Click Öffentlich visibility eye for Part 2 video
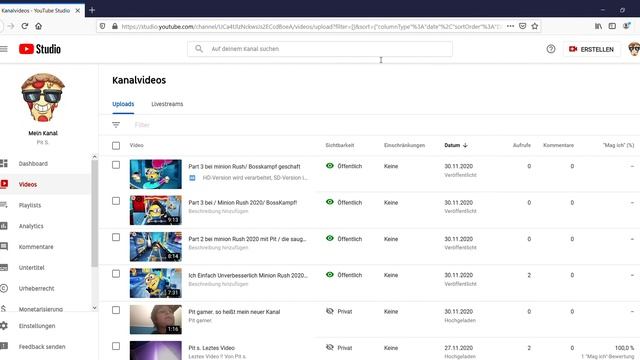This screenshot has width=640, height=360. coord(330,238)
